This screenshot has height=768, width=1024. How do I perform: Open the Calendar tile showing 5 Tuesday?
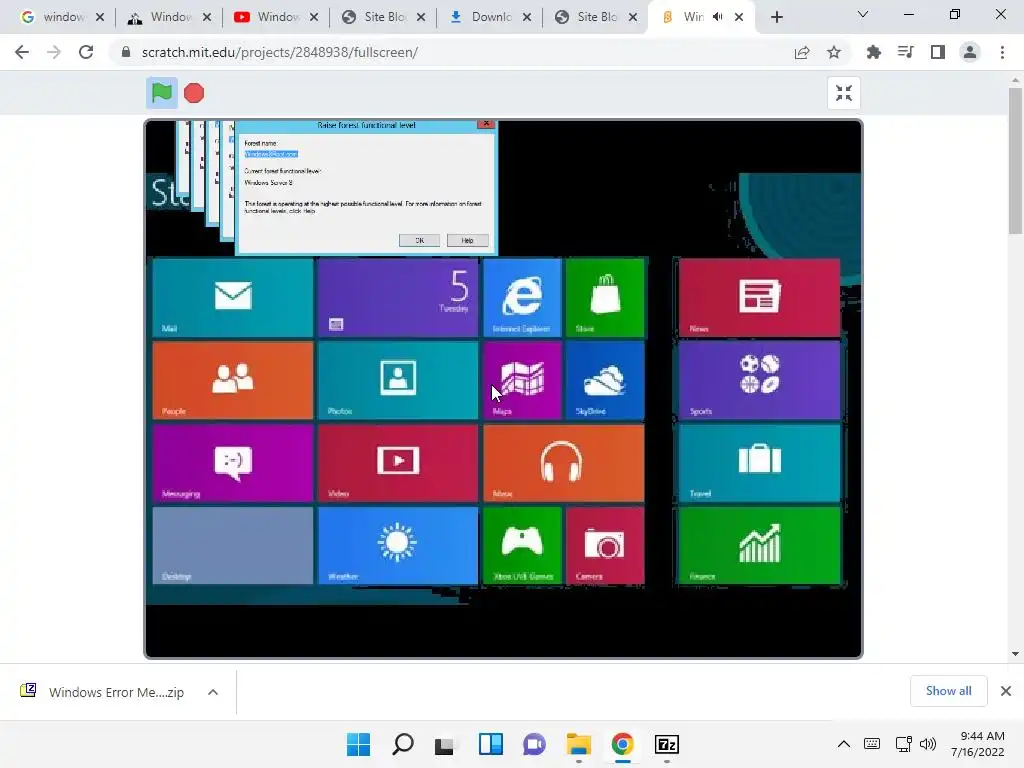(x=398, y=298)
